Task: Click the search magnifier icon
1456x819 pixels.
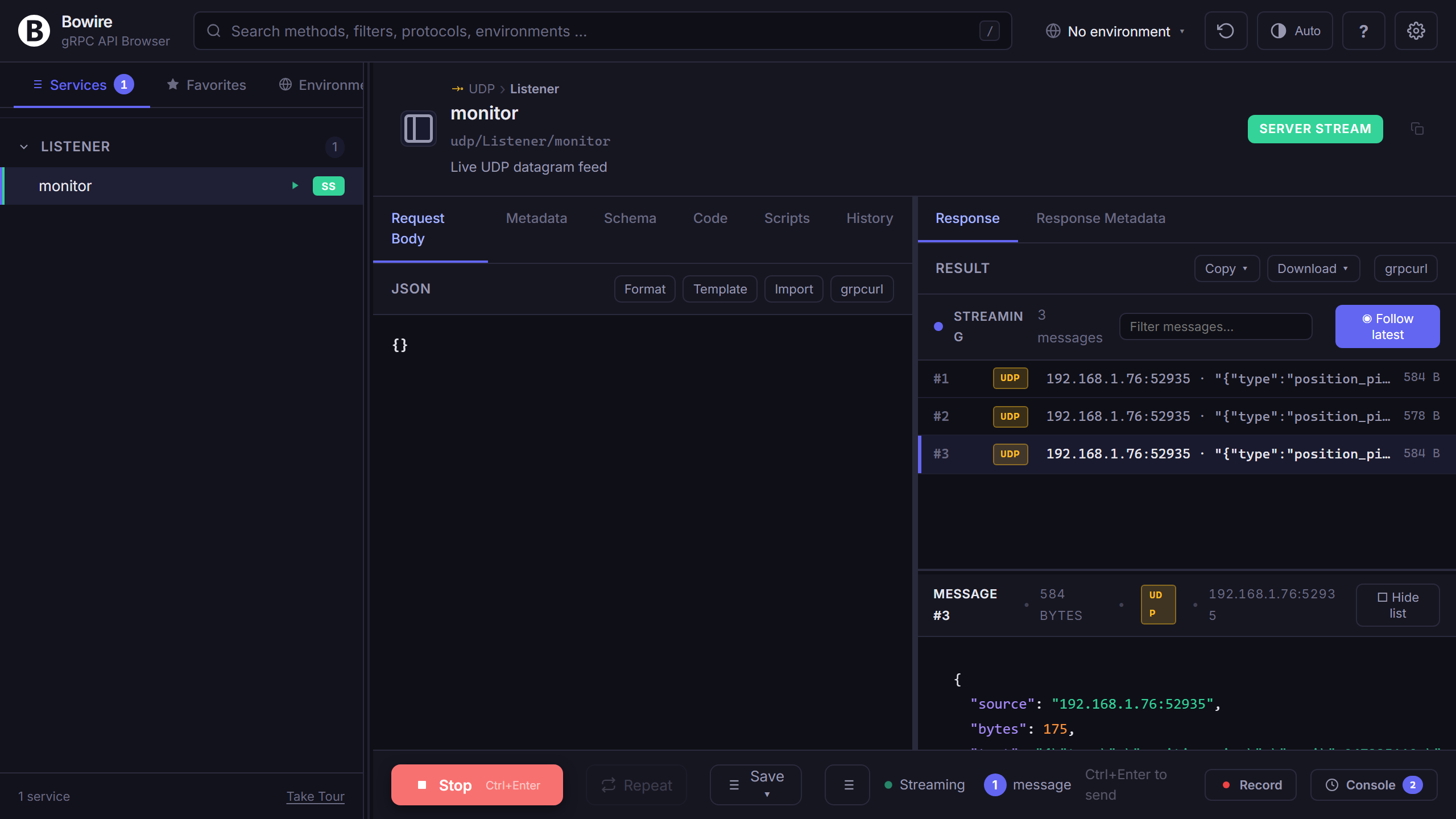Action: point(214,31)
